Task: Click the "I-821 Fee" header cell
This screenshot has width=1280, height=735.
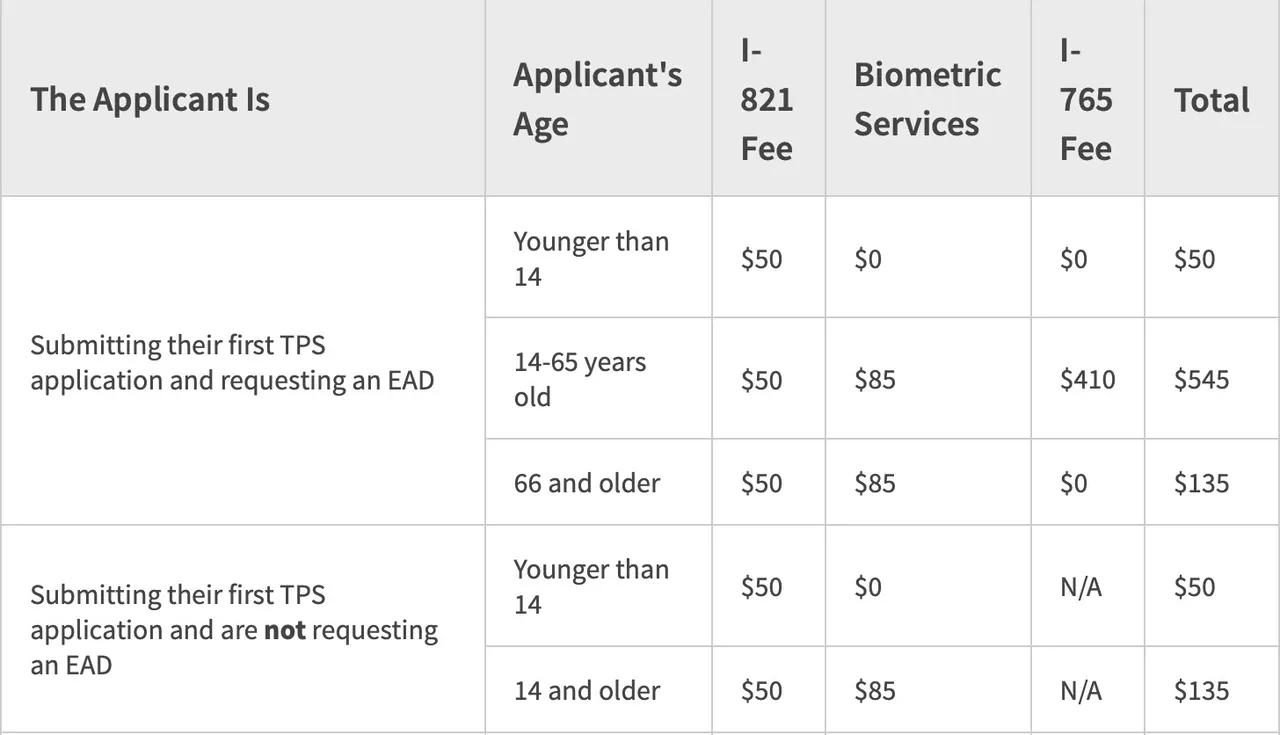Action: 766,99
